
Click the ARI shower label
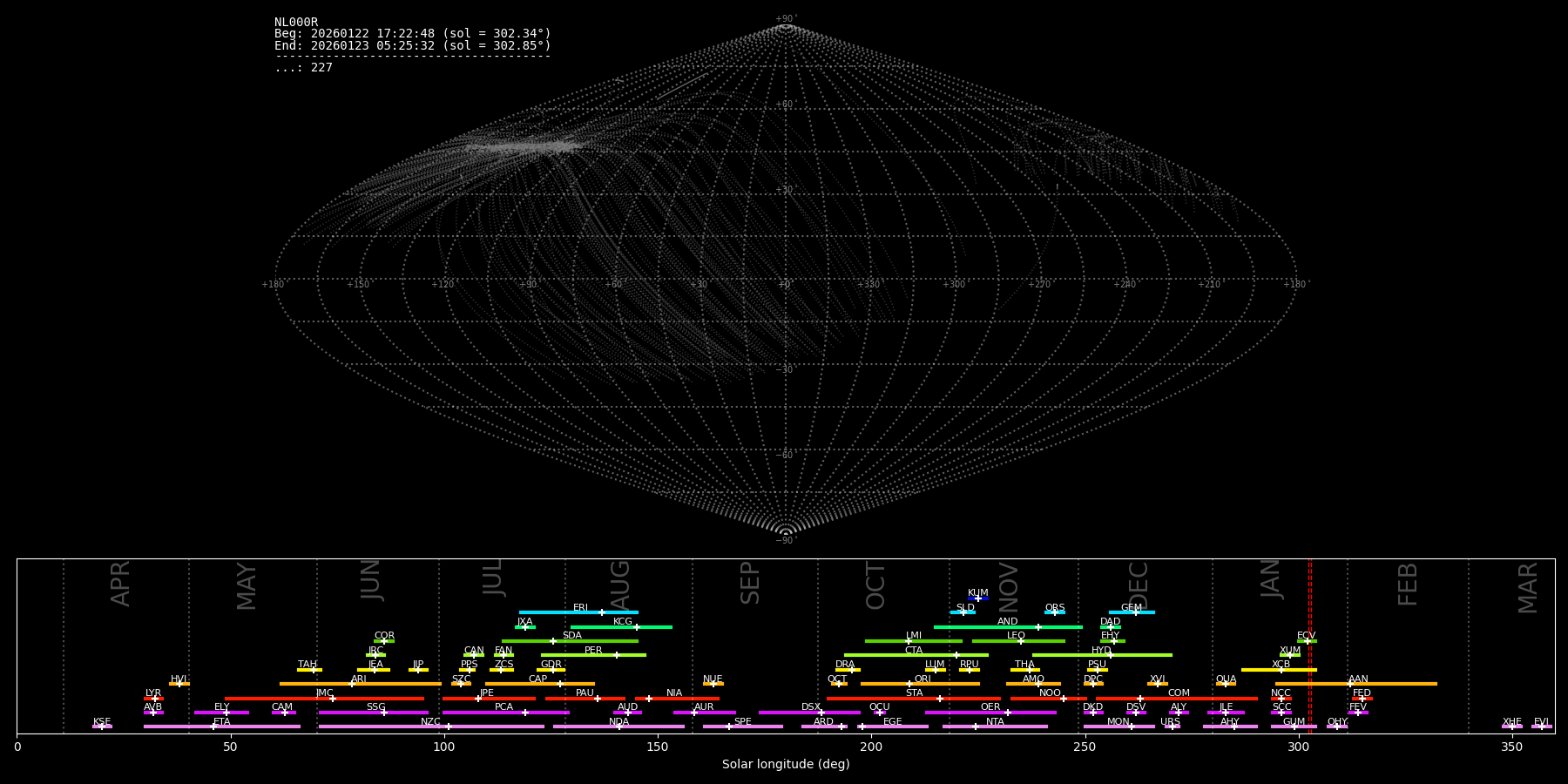click(x=359, y=679)
